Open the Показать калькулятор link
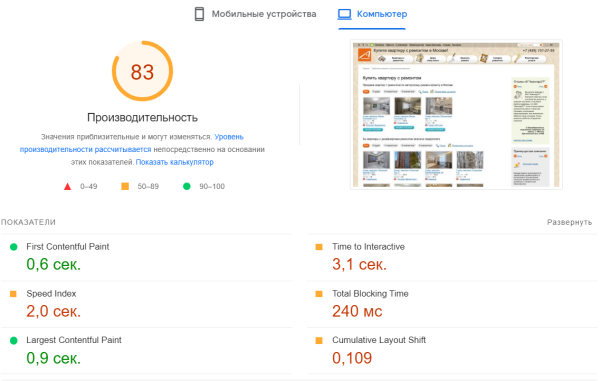600x381 pixels. [x=174, y=162]
